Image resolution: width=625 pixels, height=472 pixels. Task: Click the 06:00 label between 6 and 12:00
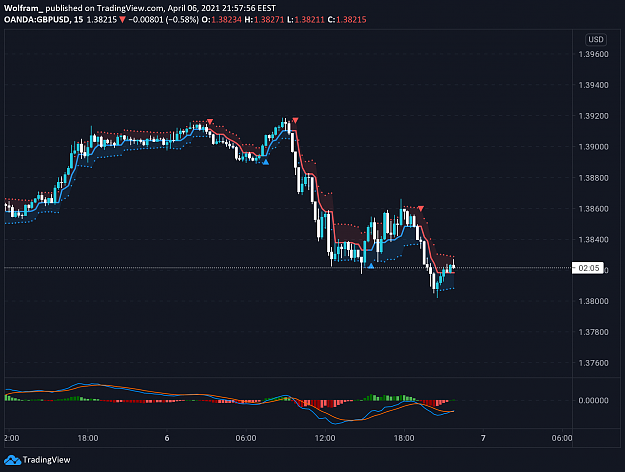coord(246,438)
